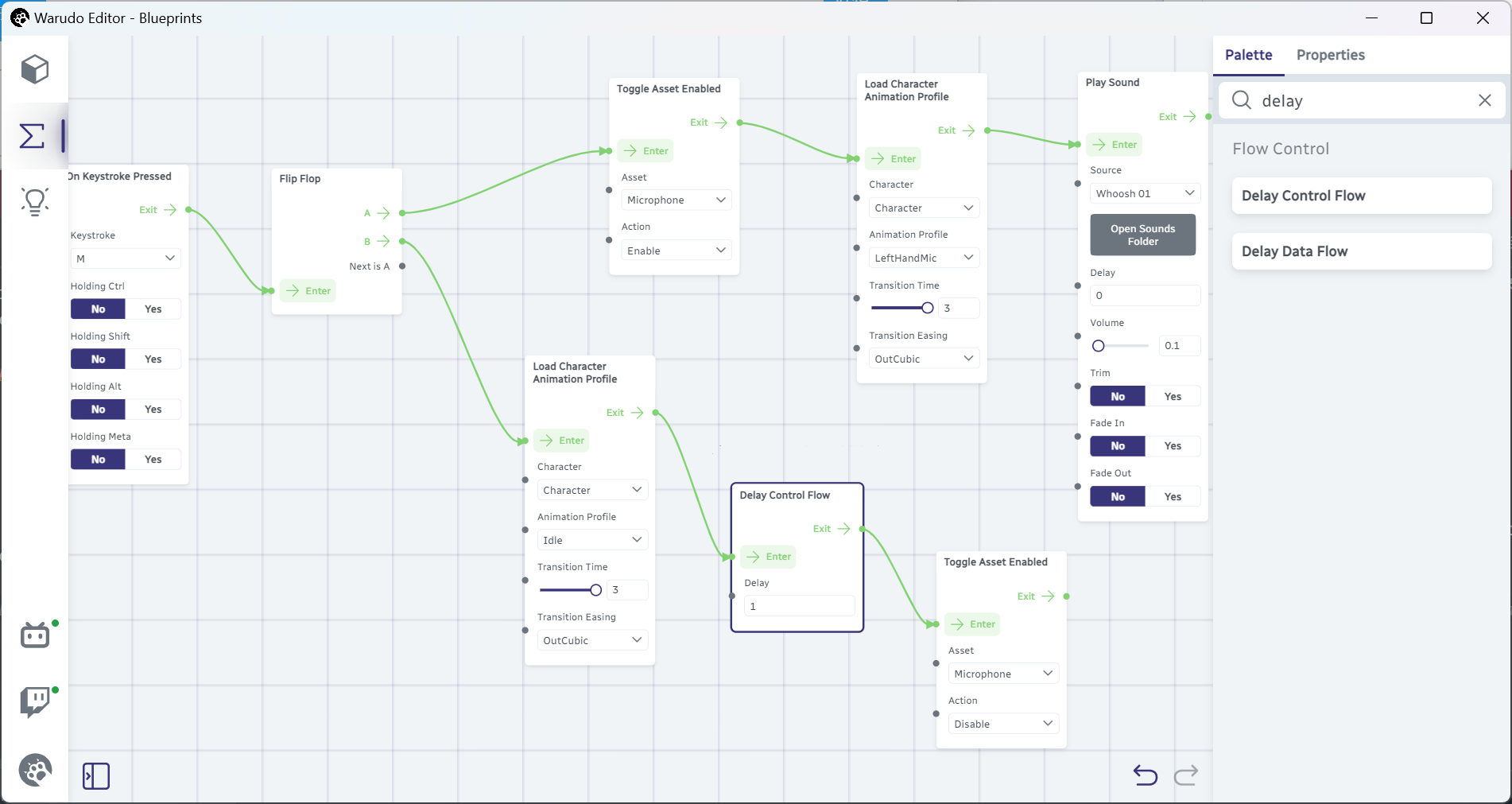Click the Next is A output port
Screen dimensions: 1512x804
[x=402, y=266]
